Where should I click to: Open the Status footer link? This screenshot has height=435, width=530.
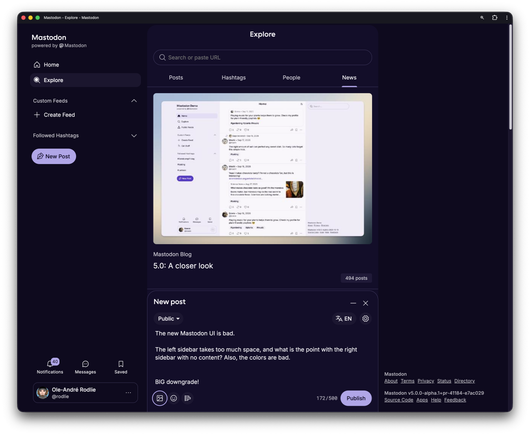(x=444, y=381)
